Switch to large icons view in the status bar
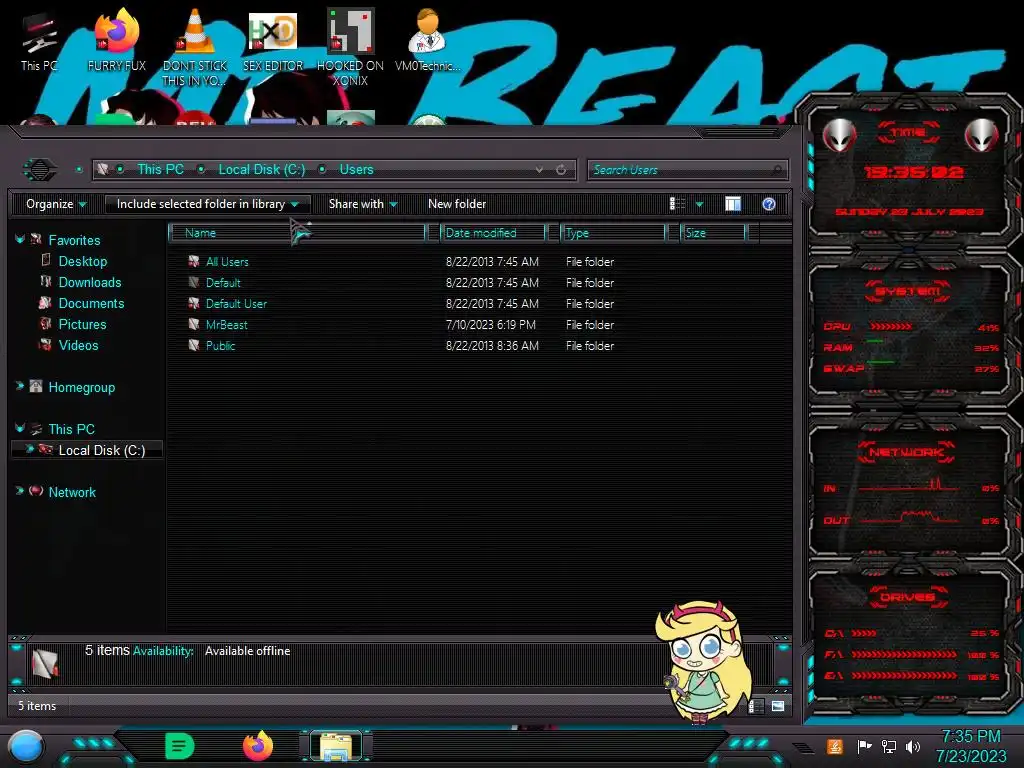Image resolution: width=1024 pixels, height=768 pixels. coord(778,706)
